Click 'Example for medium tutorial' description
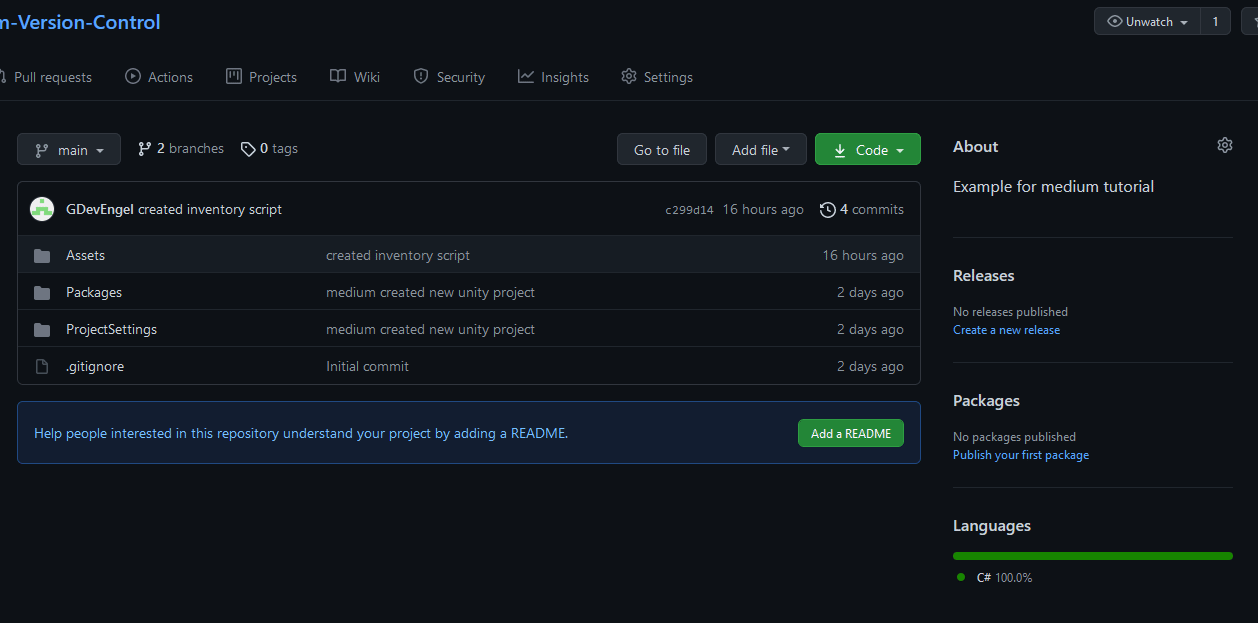Image resolution: width=1258 pixels, height=623 pixels. [x=1053, y=187]
